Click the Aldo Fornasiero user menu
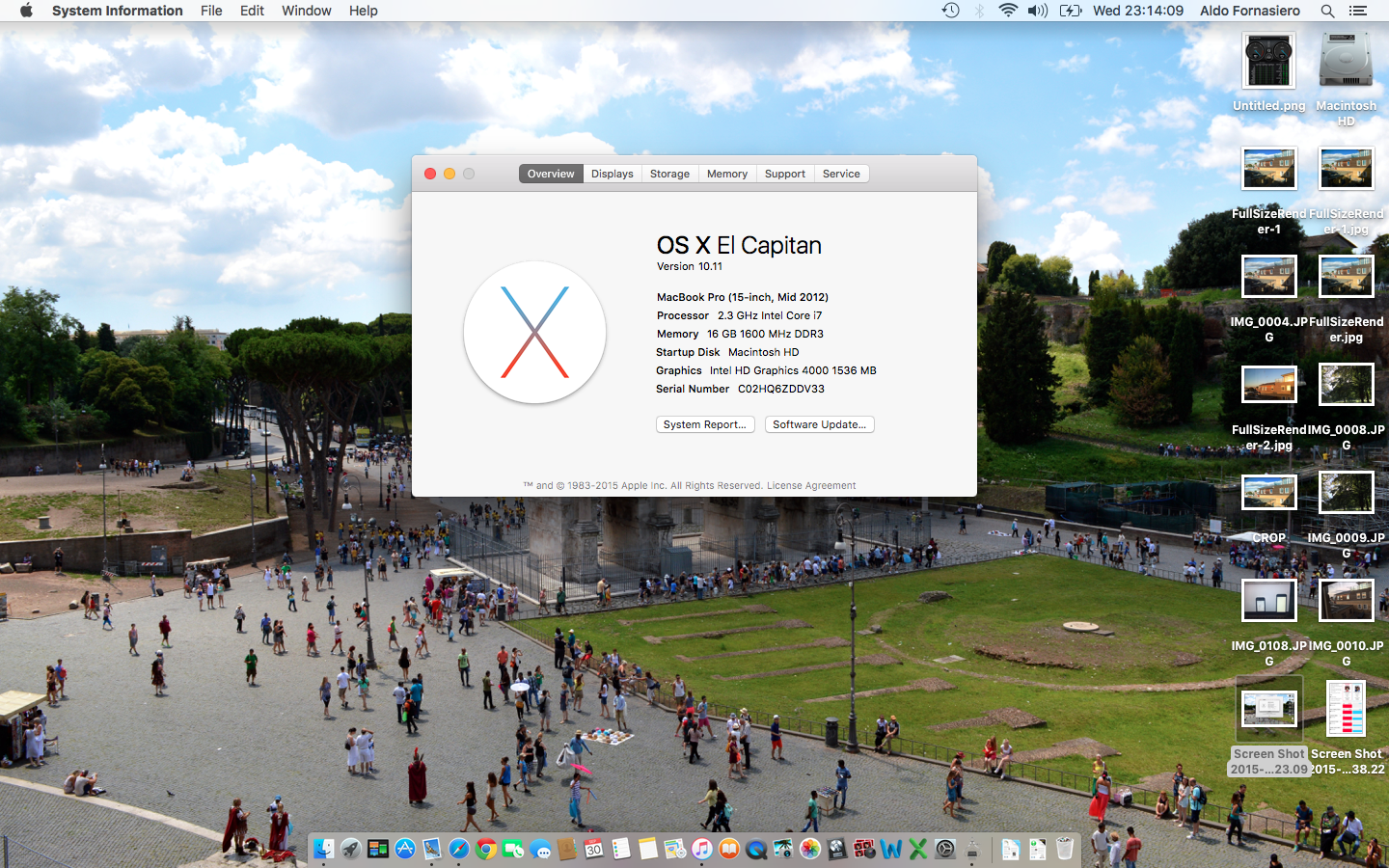Viewport: 1389px width, 868px height. [x=1250, y=11]
